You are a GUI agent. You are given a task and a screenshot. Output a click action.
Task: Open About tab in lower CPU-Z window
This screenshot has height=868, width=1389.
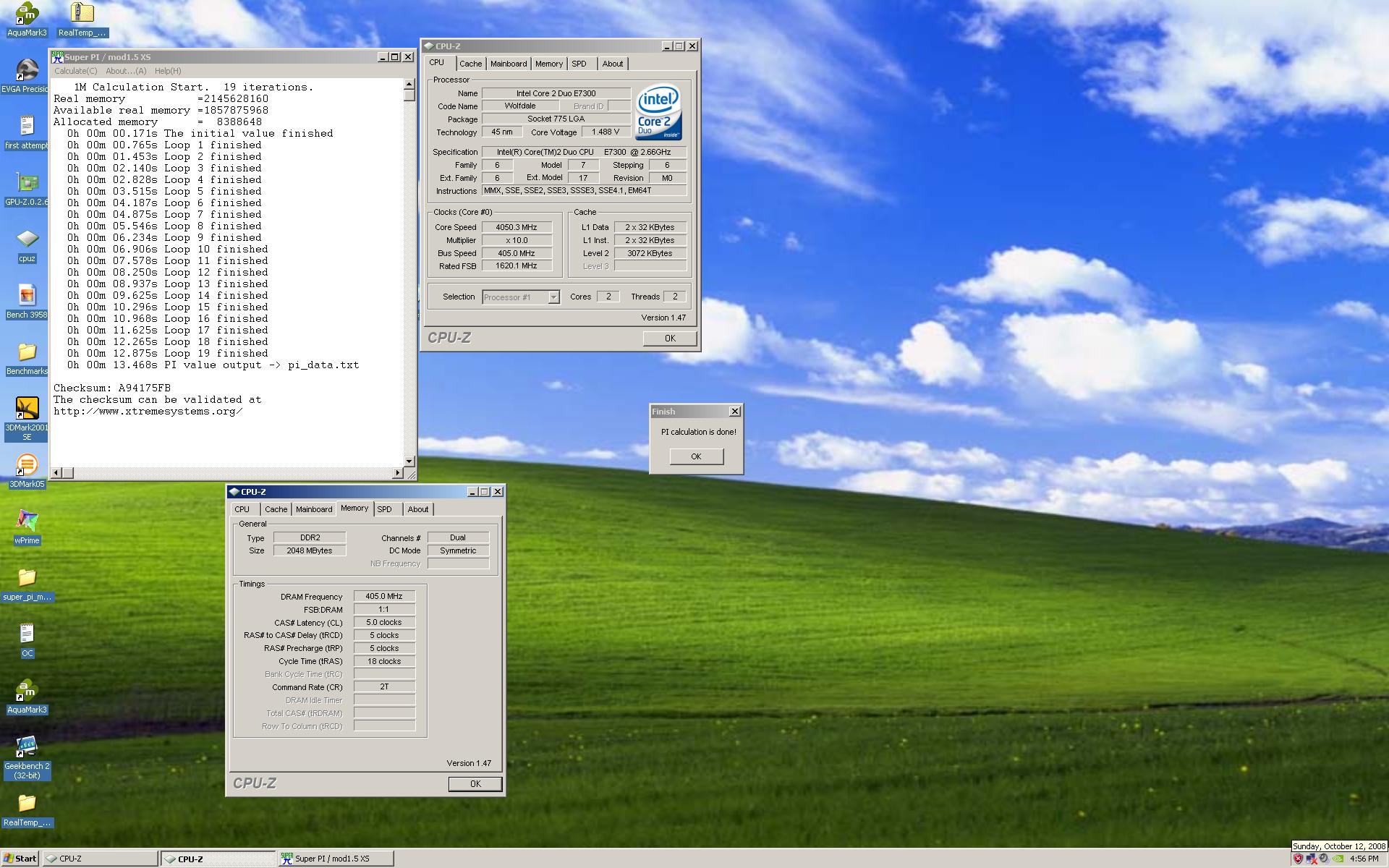[417, 509]
